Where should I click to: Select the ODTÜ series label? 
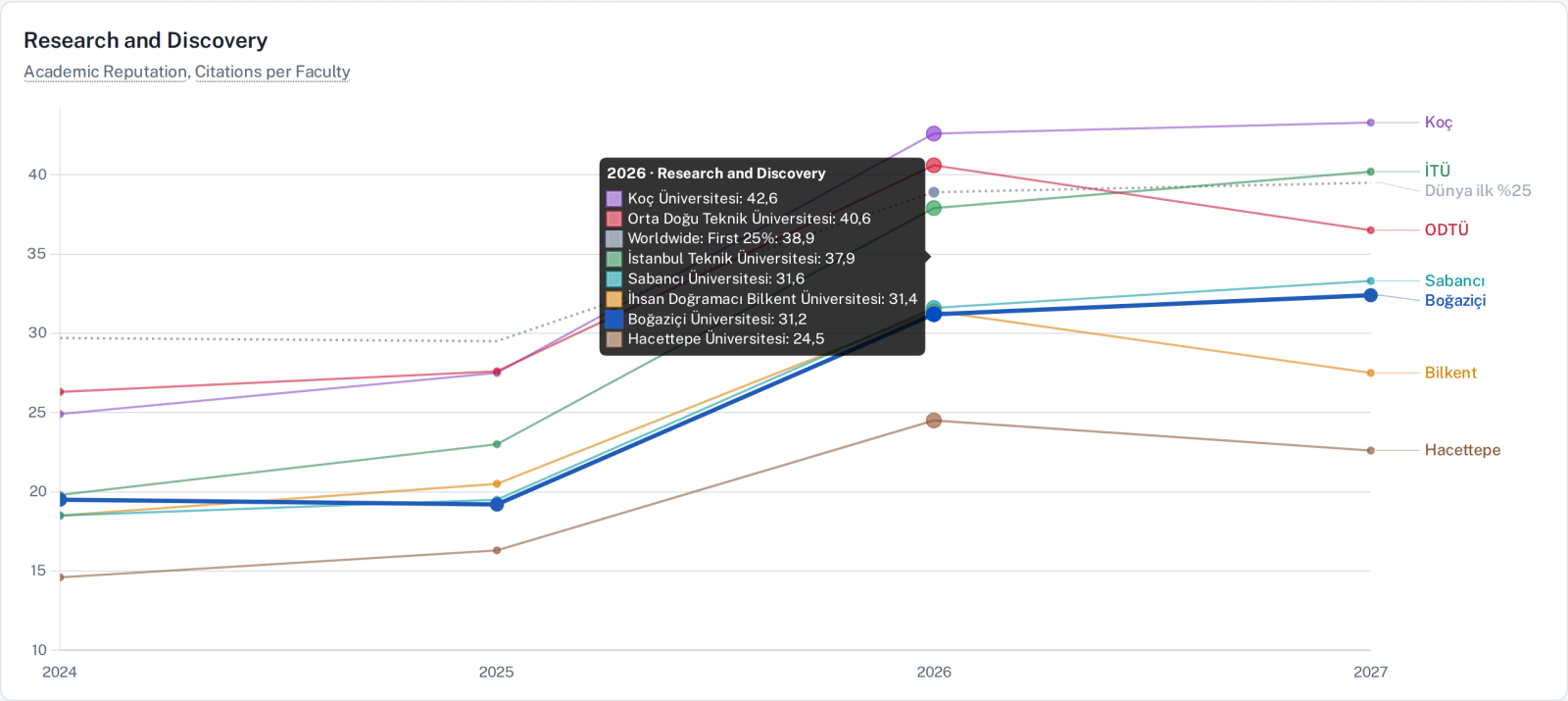pos(1446,230)
